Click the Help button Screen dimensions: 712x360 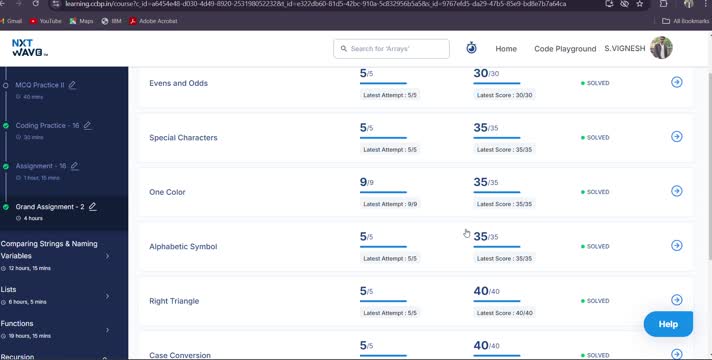[x=668, y=324]
